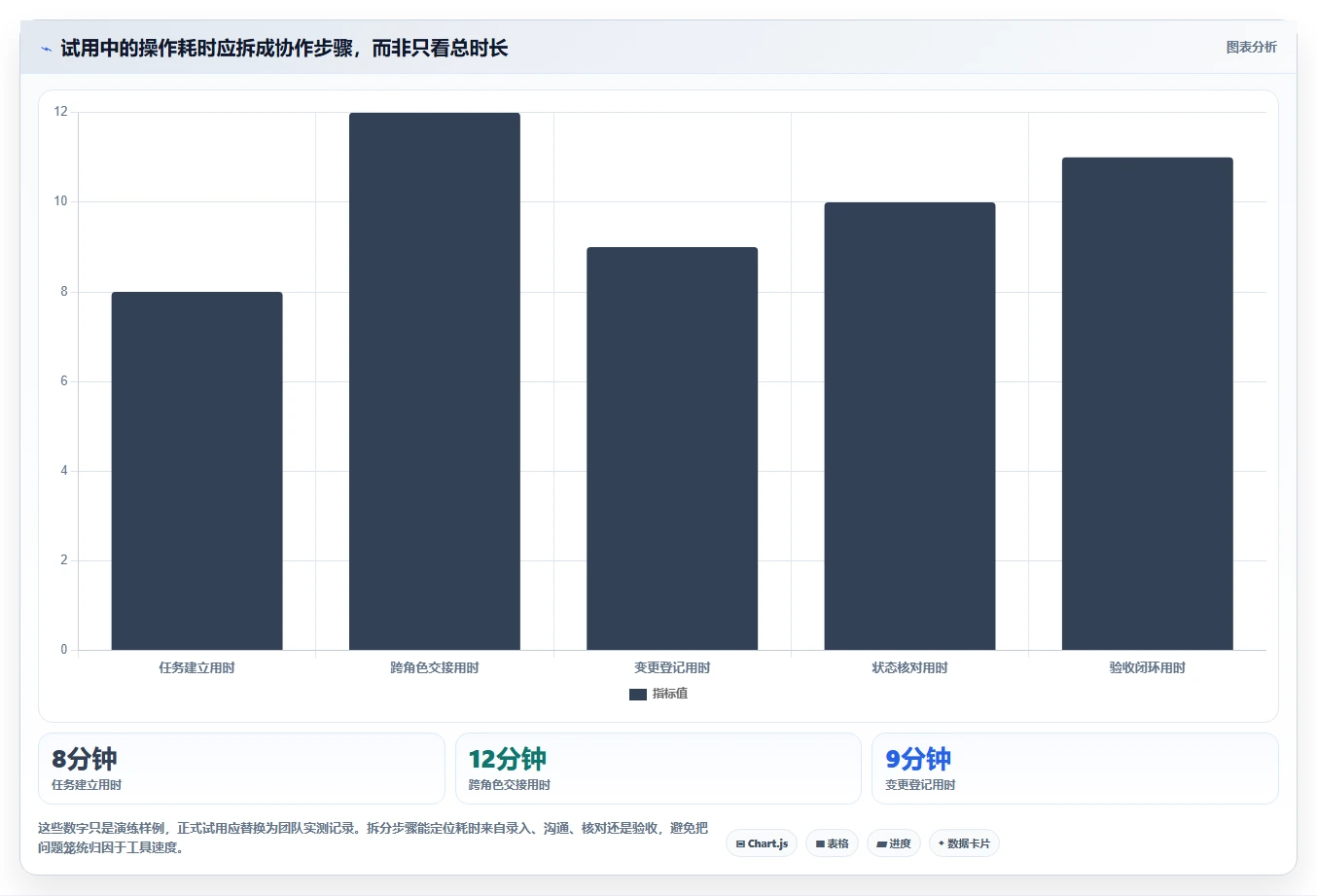The height and width of the screenshot is (896, 1317).
Task: Select the 变更登记用时 bar in chart
Action: (672, 448)
